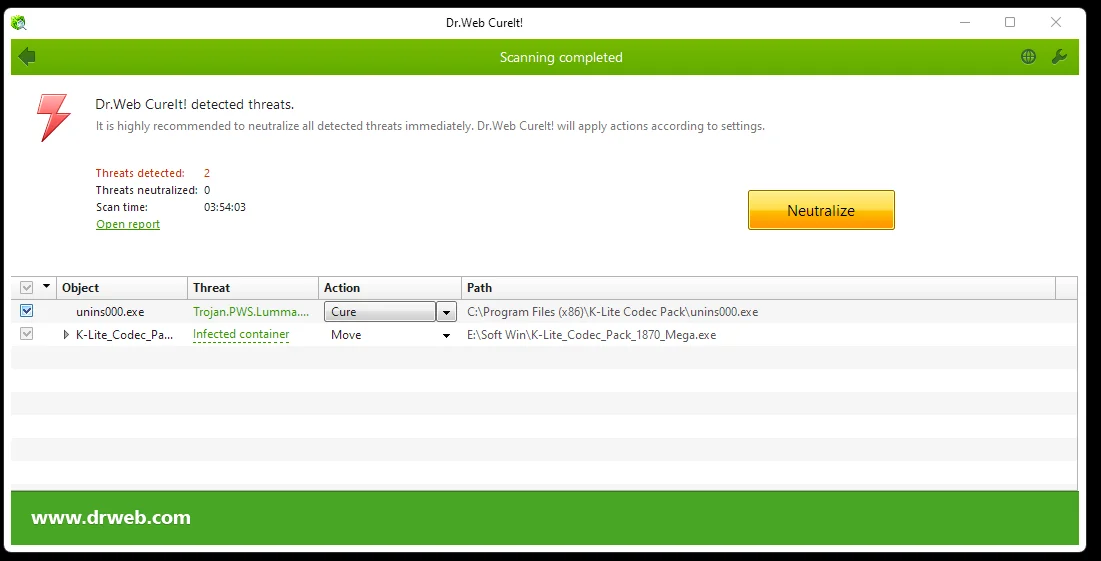1101x561 pixels.
Task: Uncheck the unins000.exe threat checkbox
Action: 27,311
